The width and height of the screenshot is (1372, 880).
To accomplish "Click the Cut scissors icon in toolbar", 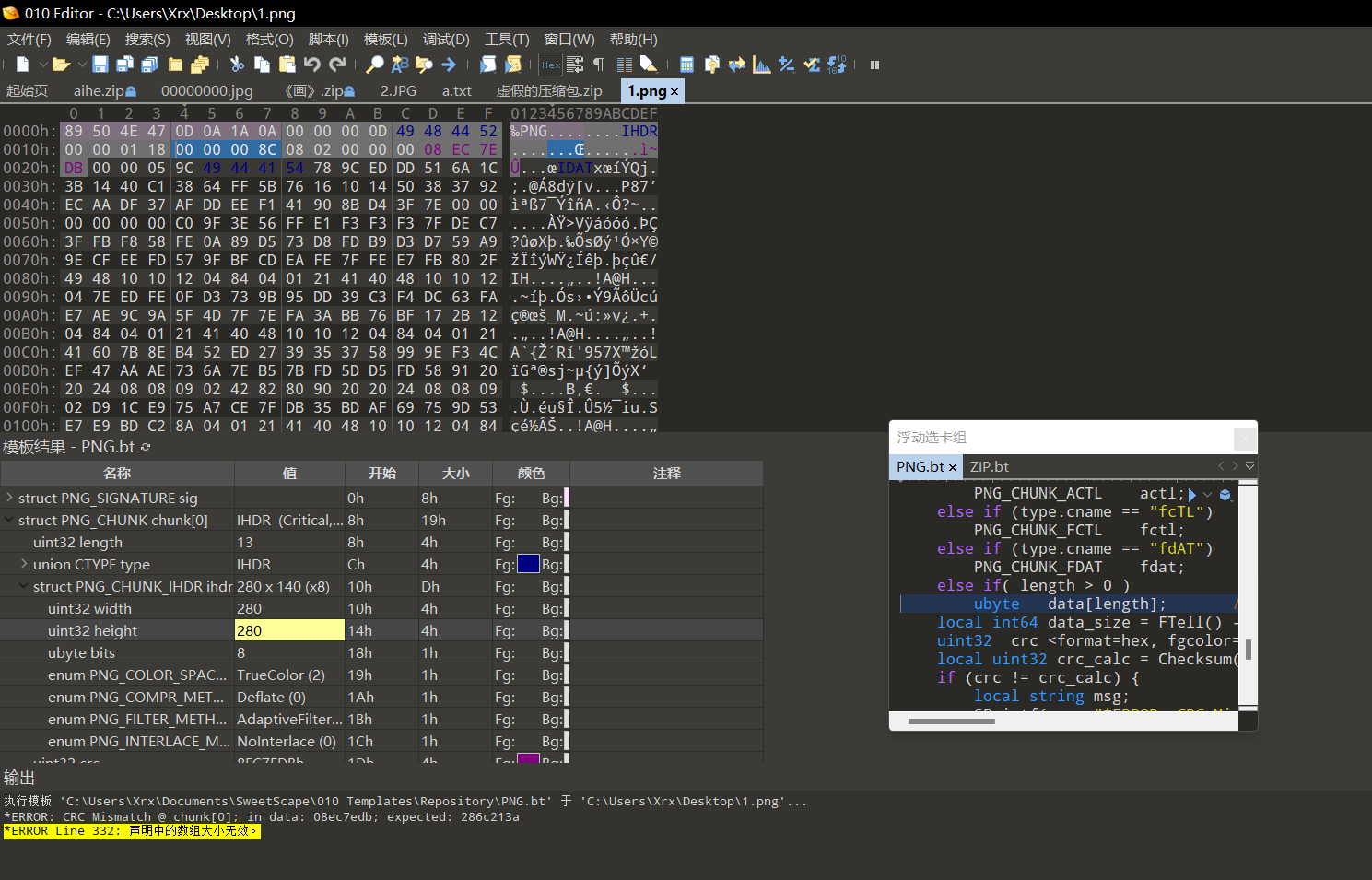I will (x=237, y=65).
